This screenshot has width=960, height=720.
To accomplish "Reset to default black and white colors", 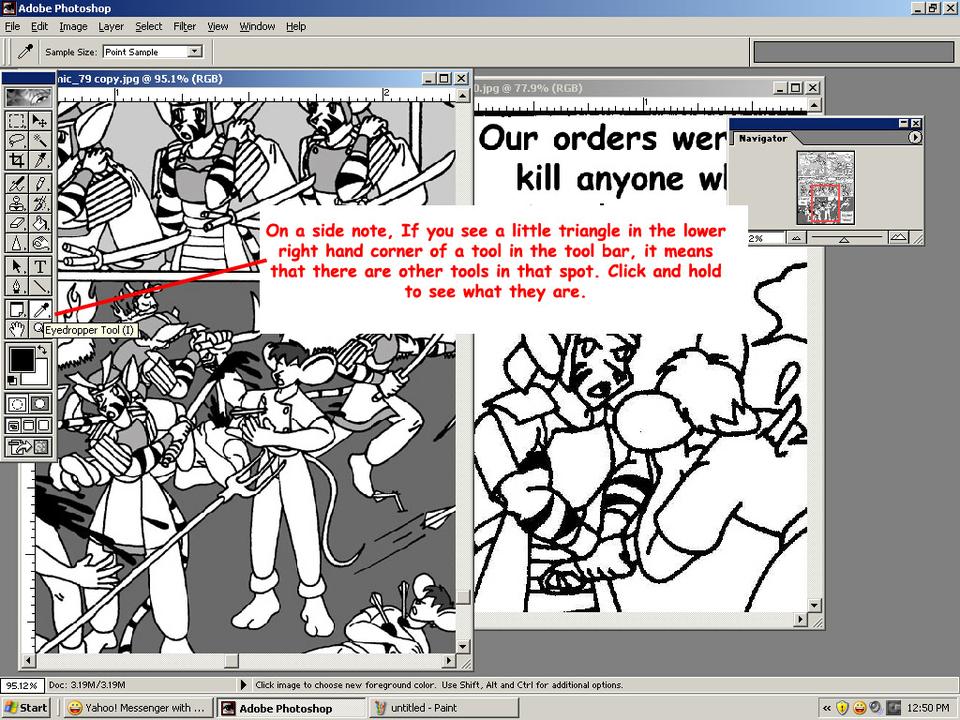I will (x=11, y=381).
